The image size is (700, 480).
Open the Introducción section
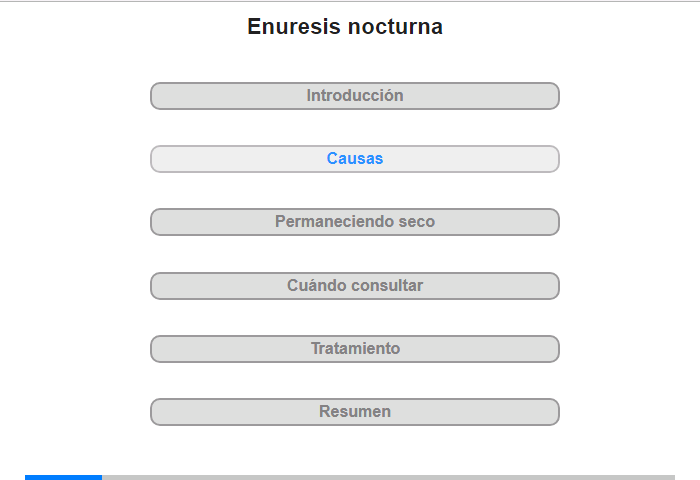click(355, 96)
